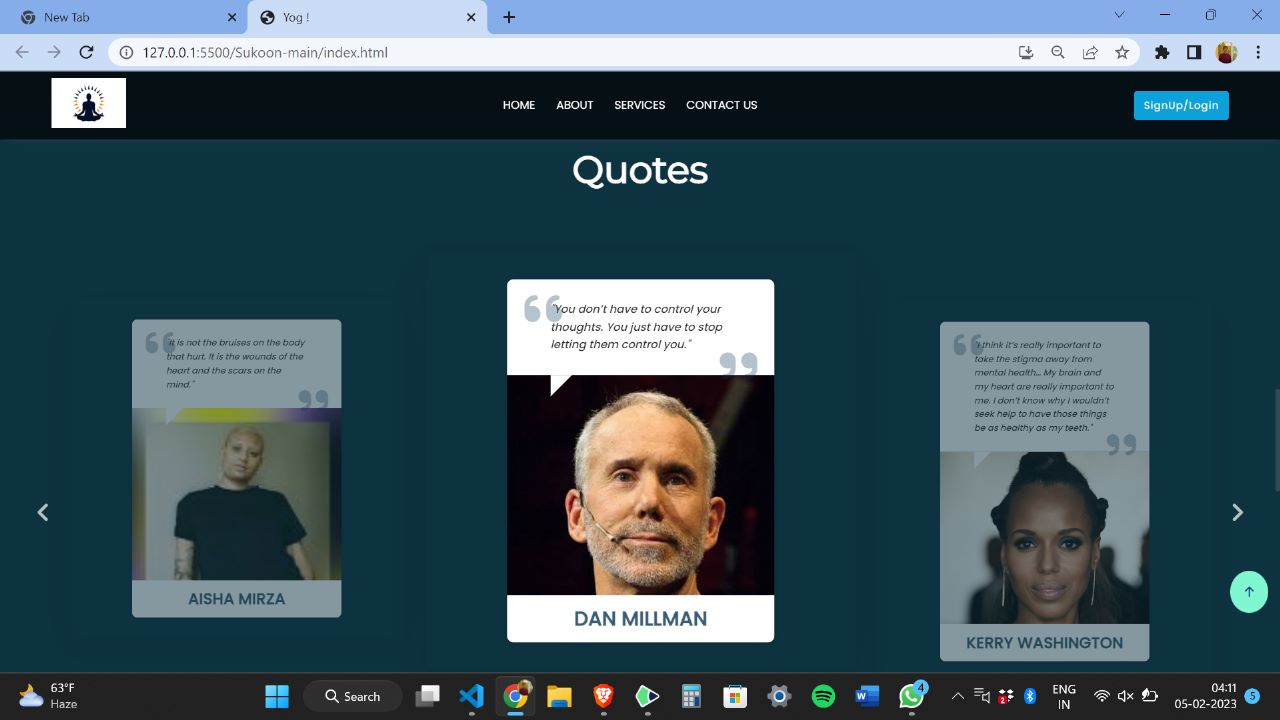The width and height of the screenshot is (1280, 720).
Task: Select the Dan Millman portrait photo
Action: tap(640, 485)
